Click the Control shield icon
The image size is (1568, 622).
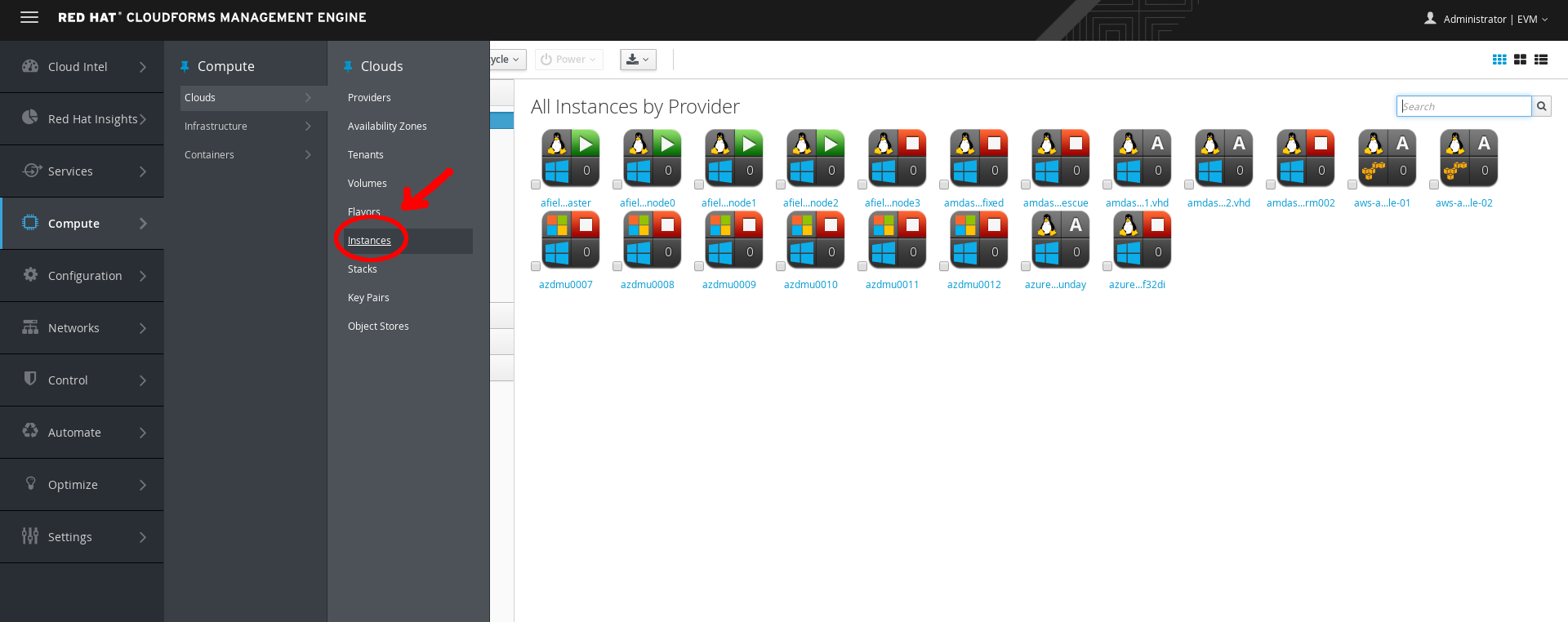30,379
